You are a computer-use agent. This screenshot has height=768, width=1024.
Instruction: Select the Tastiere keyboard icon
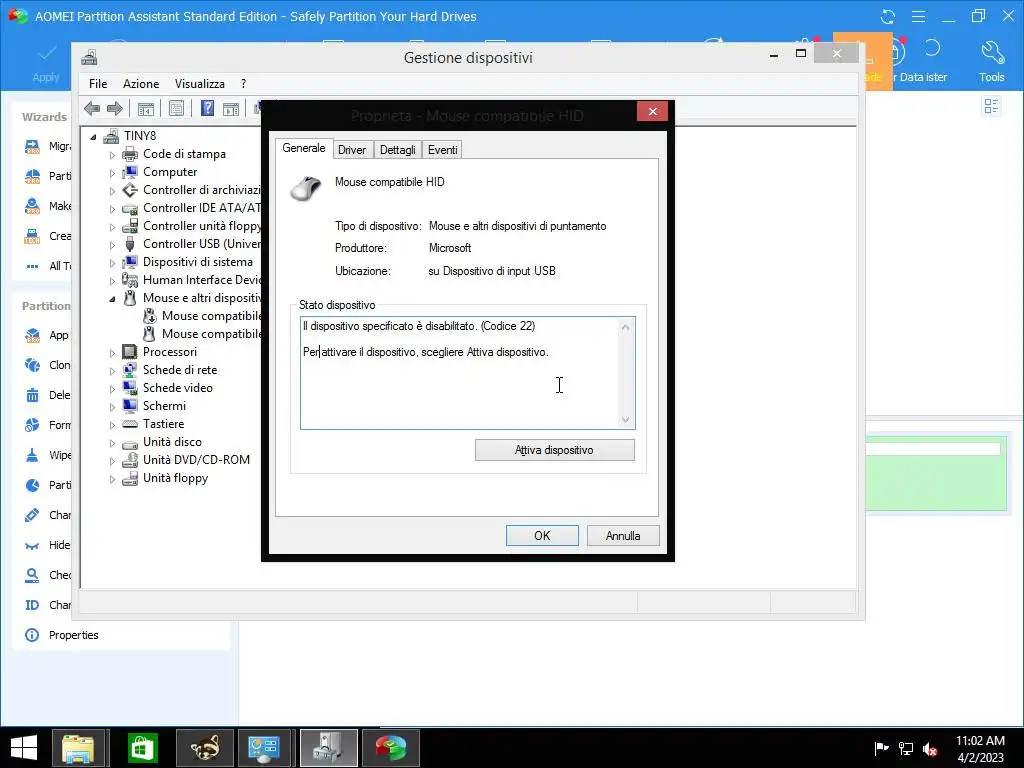[x=130, y=424]
